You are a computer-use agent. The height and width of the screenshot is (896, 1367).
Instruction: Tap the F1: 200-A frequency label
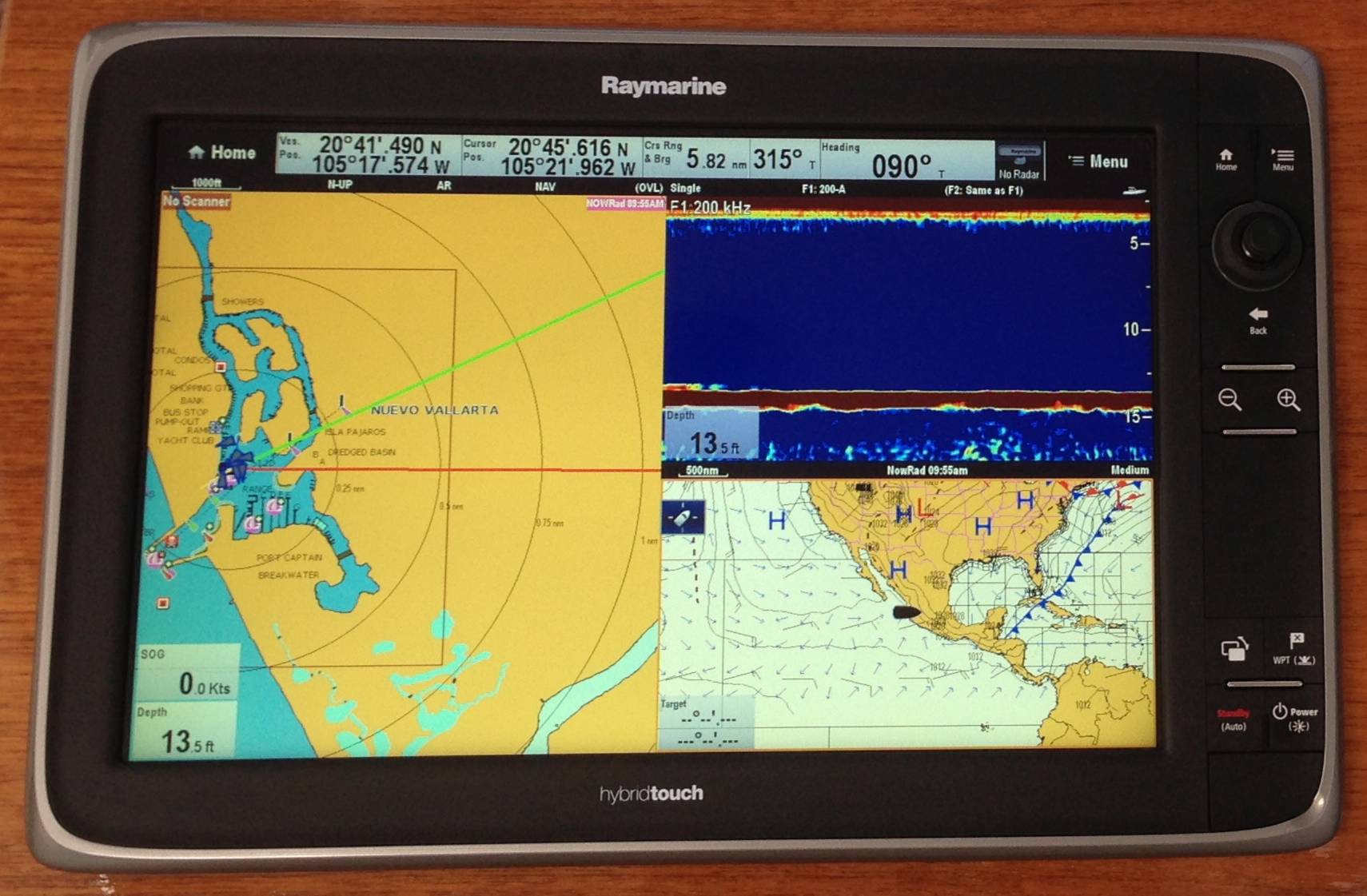point(823,189)
